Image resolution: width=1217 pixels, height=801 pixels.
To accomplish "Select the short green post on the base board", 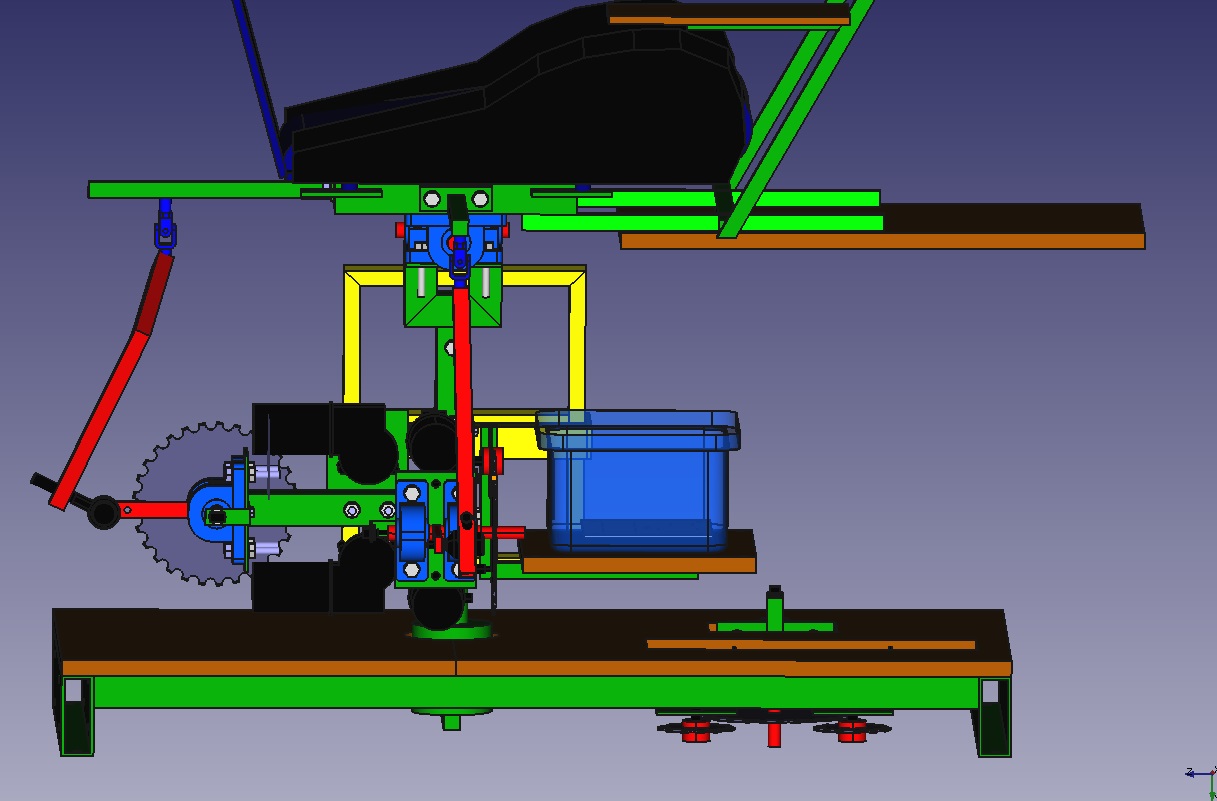I will tap(774, 608).
